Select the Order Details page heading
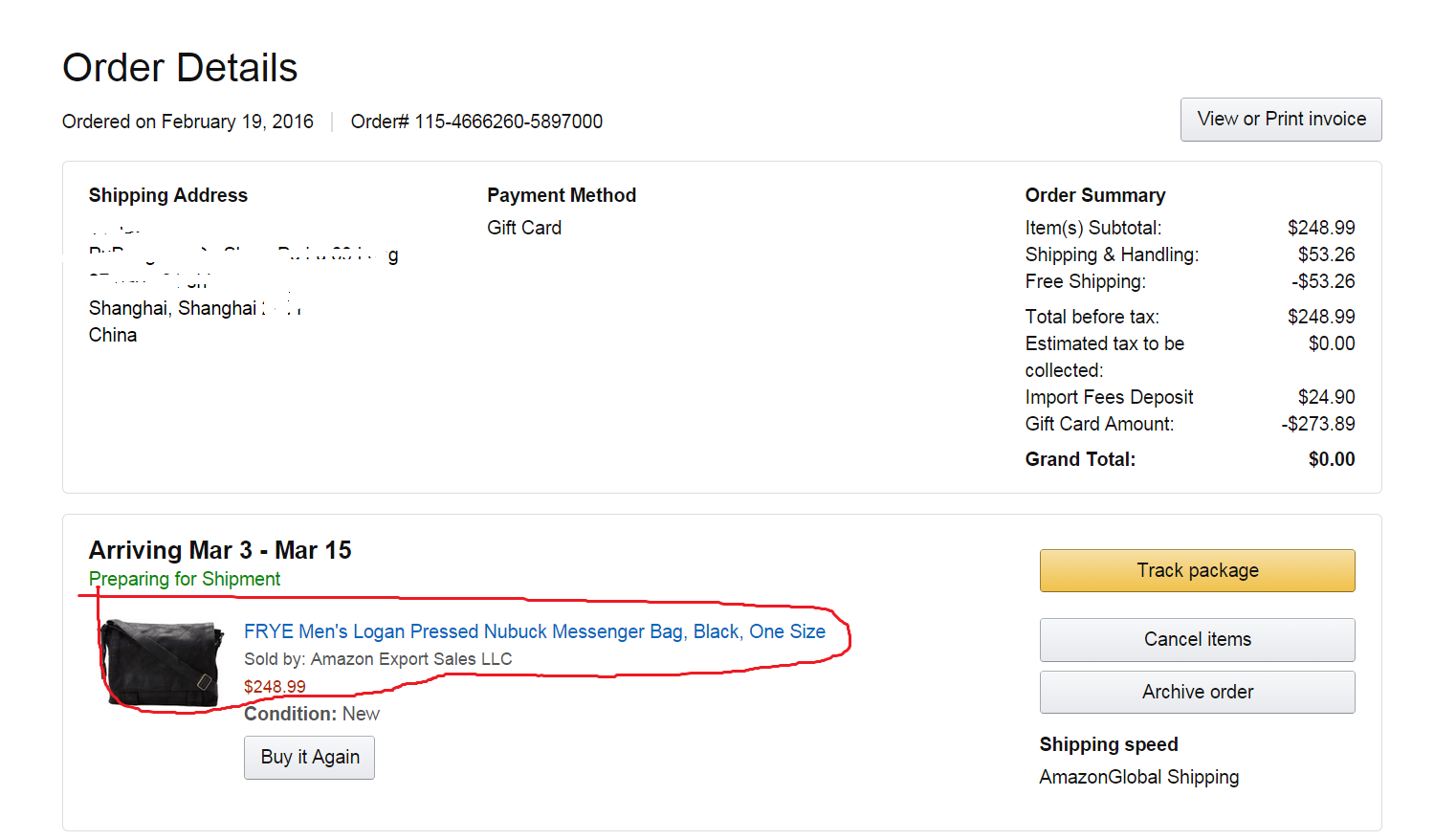The width and height of the screenshot is (1434, 840). (x=180, y=68)
